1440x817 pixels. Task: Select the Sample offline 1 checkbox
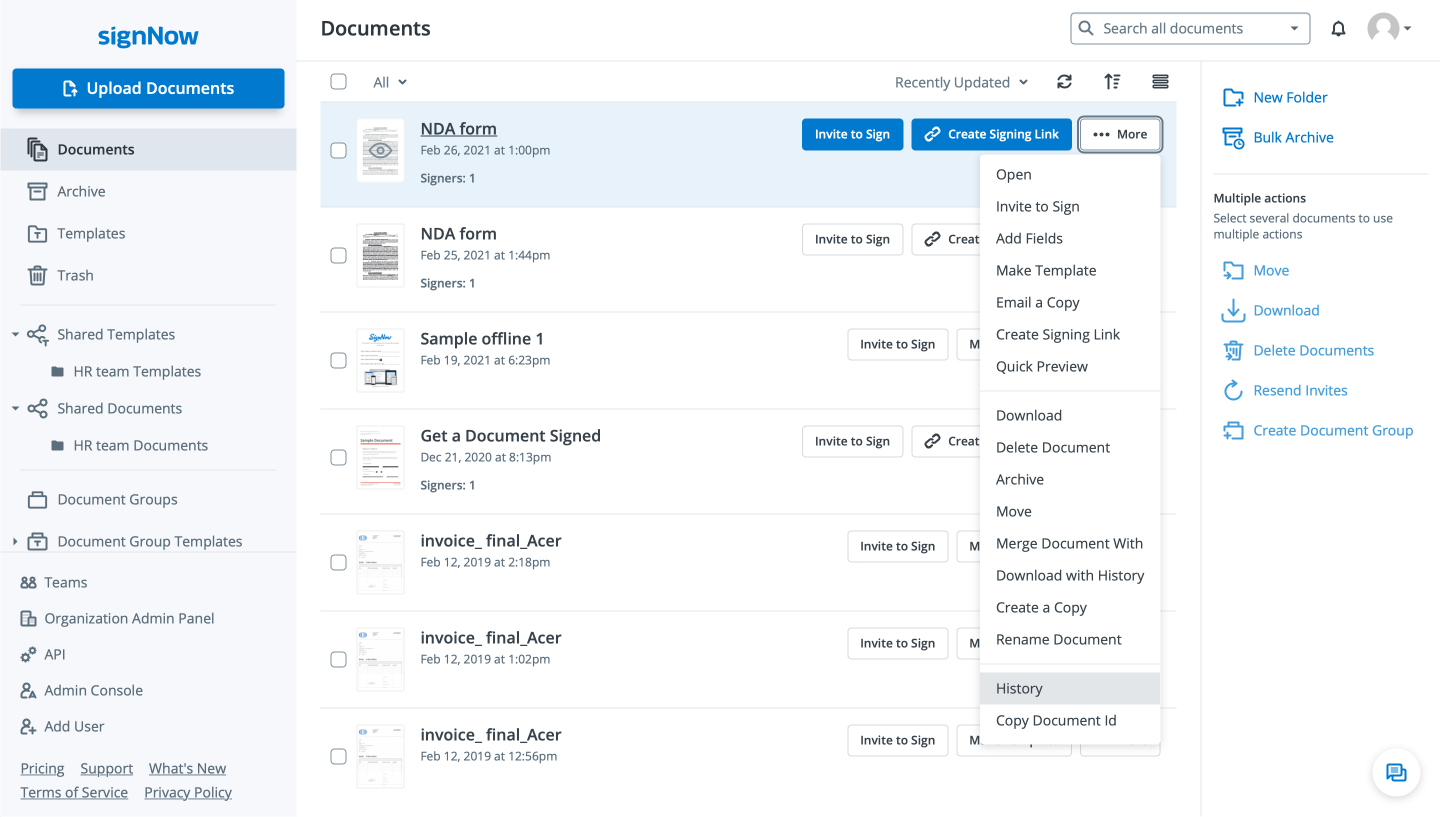point(339,360)
